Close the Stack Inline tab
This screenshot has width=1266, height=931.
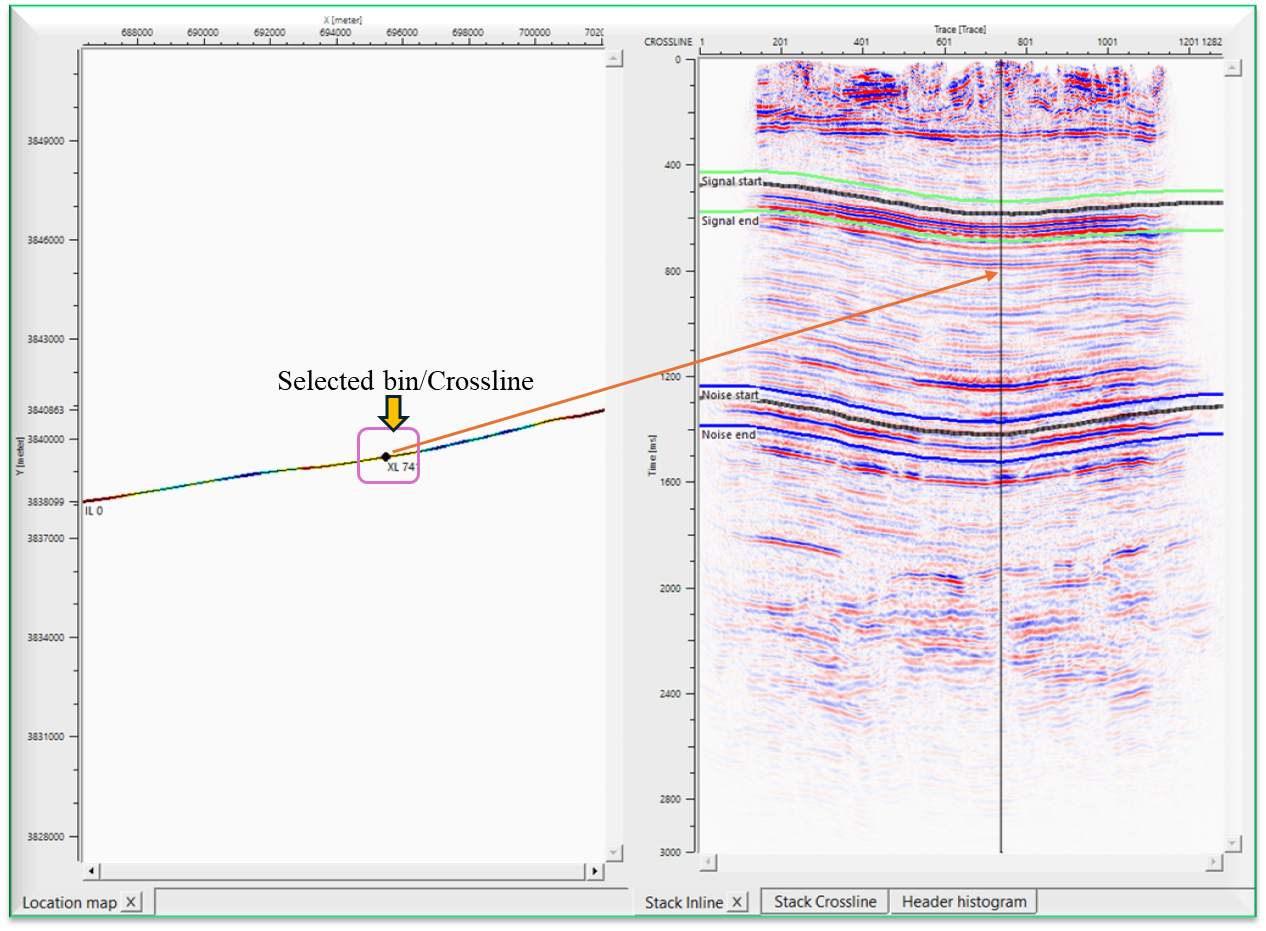click(x=737, y=902)
